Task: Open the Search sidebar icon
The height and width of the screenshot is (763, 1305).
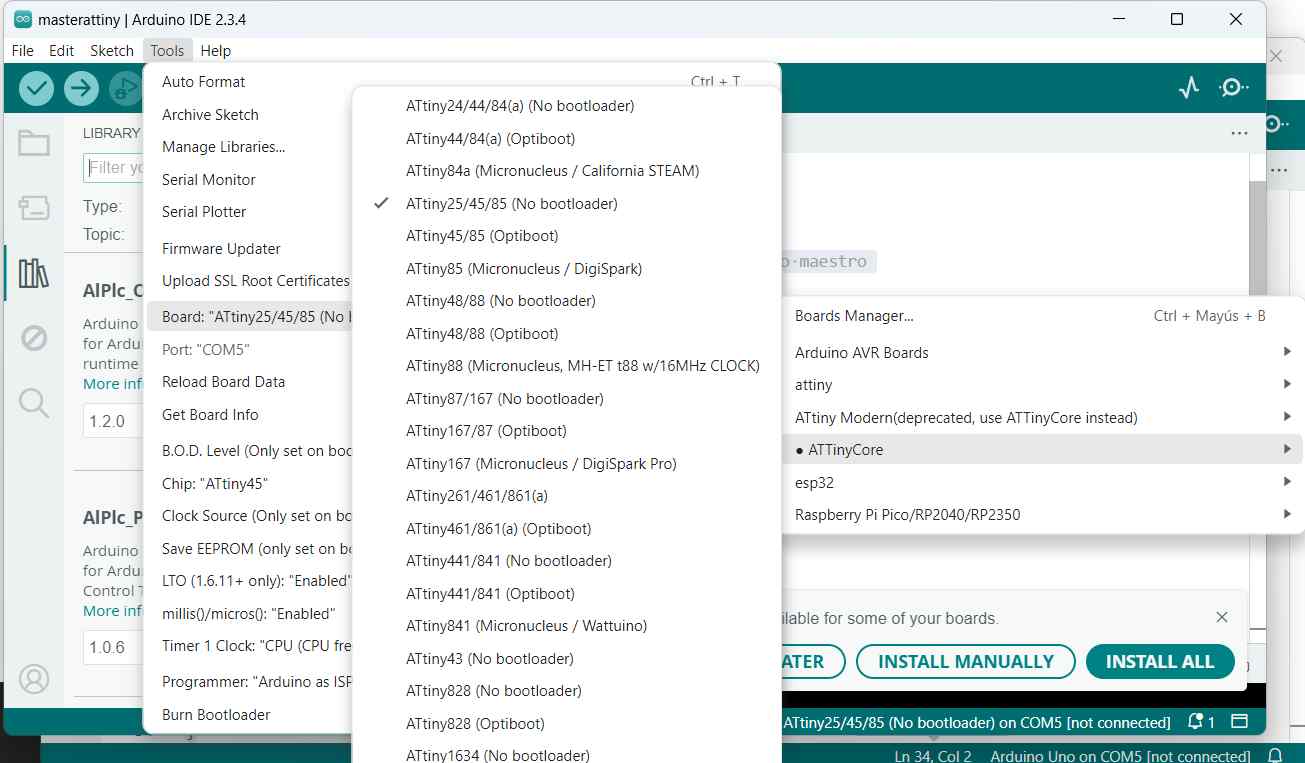Action: (34, 403)
